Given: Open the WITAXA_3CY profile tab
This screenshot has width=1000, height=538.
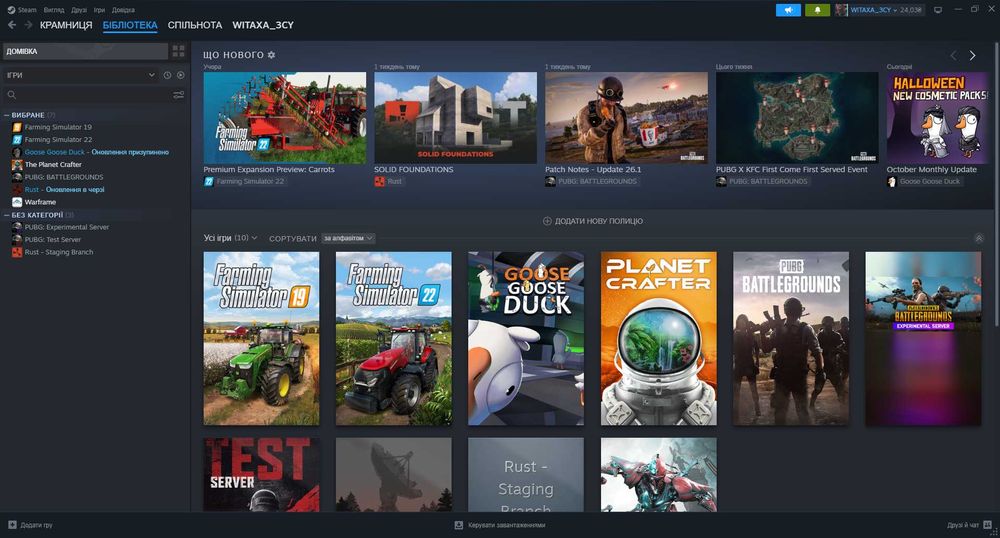Looking at the screenshot, I should pos(263,25).
